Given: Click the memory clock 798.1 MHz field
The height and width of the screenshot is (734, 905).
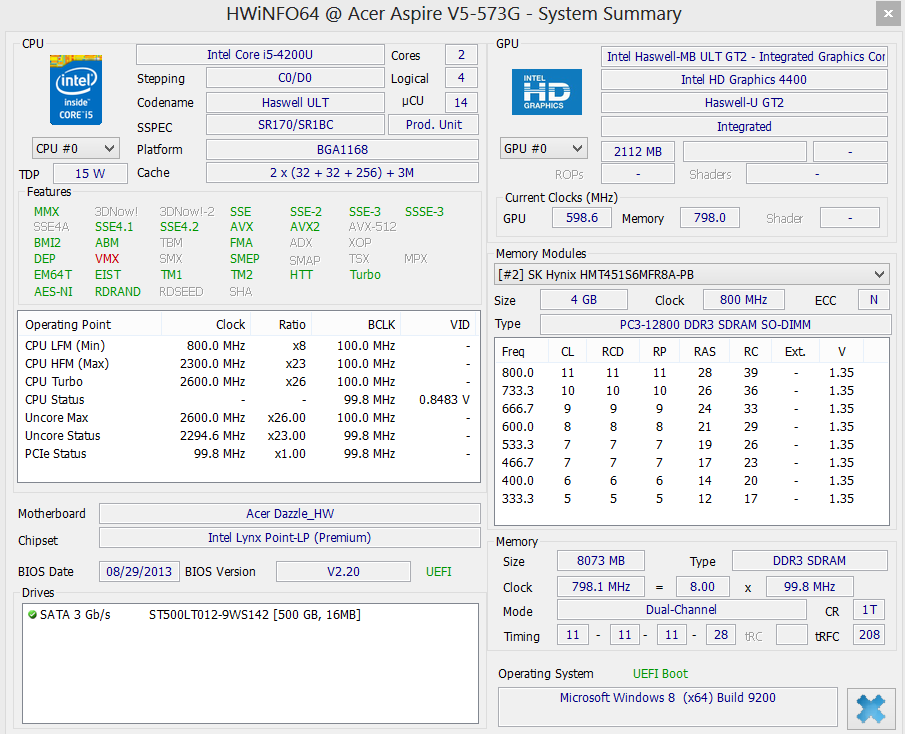Looking at the screenshot, I should pyautogui.click(x=601, y=587).
